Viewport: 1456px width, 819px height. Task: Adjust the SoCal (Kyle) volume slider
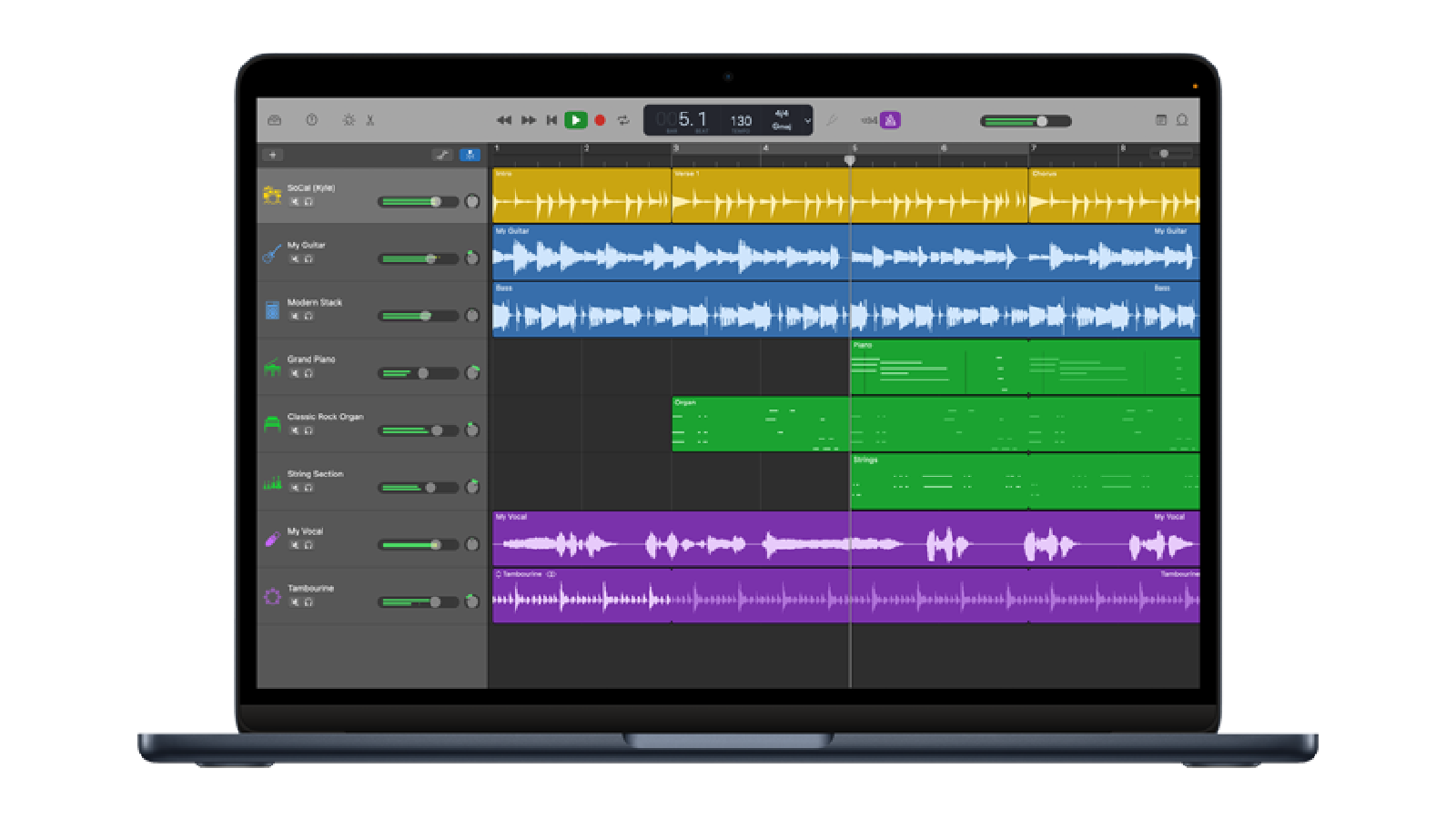(x=419, y=202)
